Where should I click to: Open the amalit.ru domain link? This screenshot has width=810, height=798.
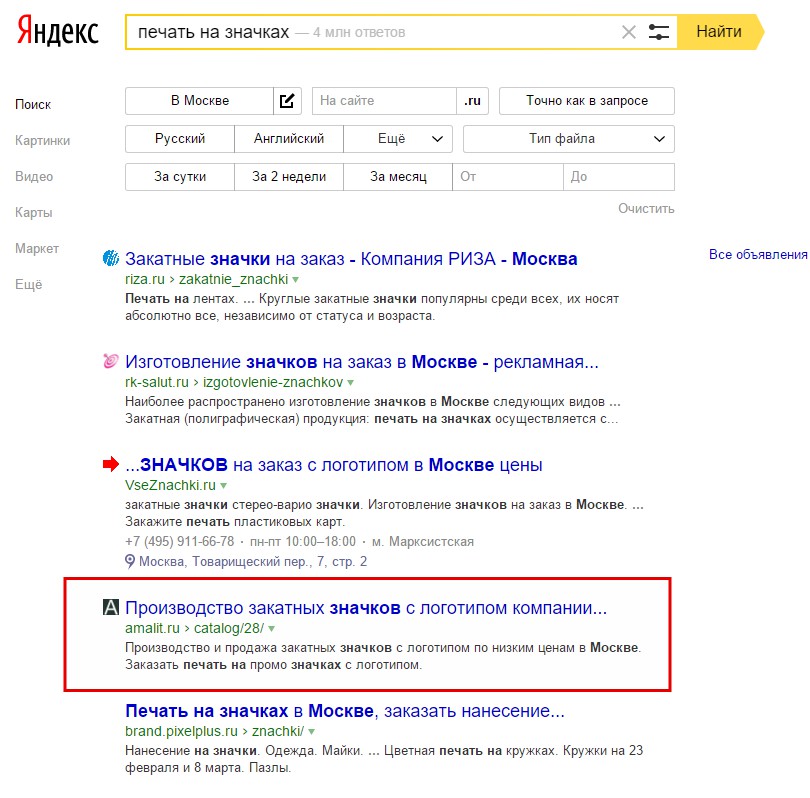tap(152, 629)
